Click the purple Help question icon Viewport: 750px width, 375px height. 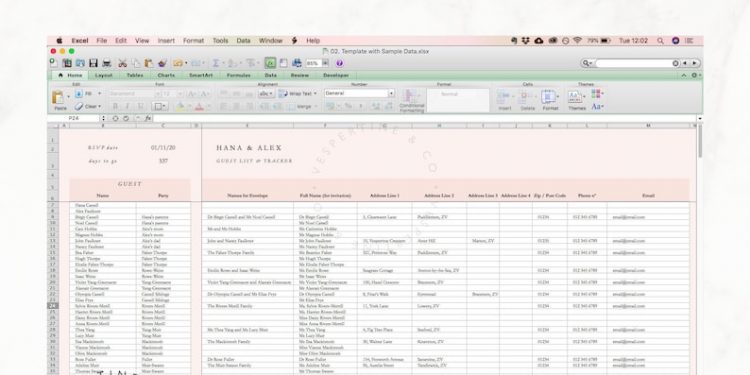(x=339, y=63)
